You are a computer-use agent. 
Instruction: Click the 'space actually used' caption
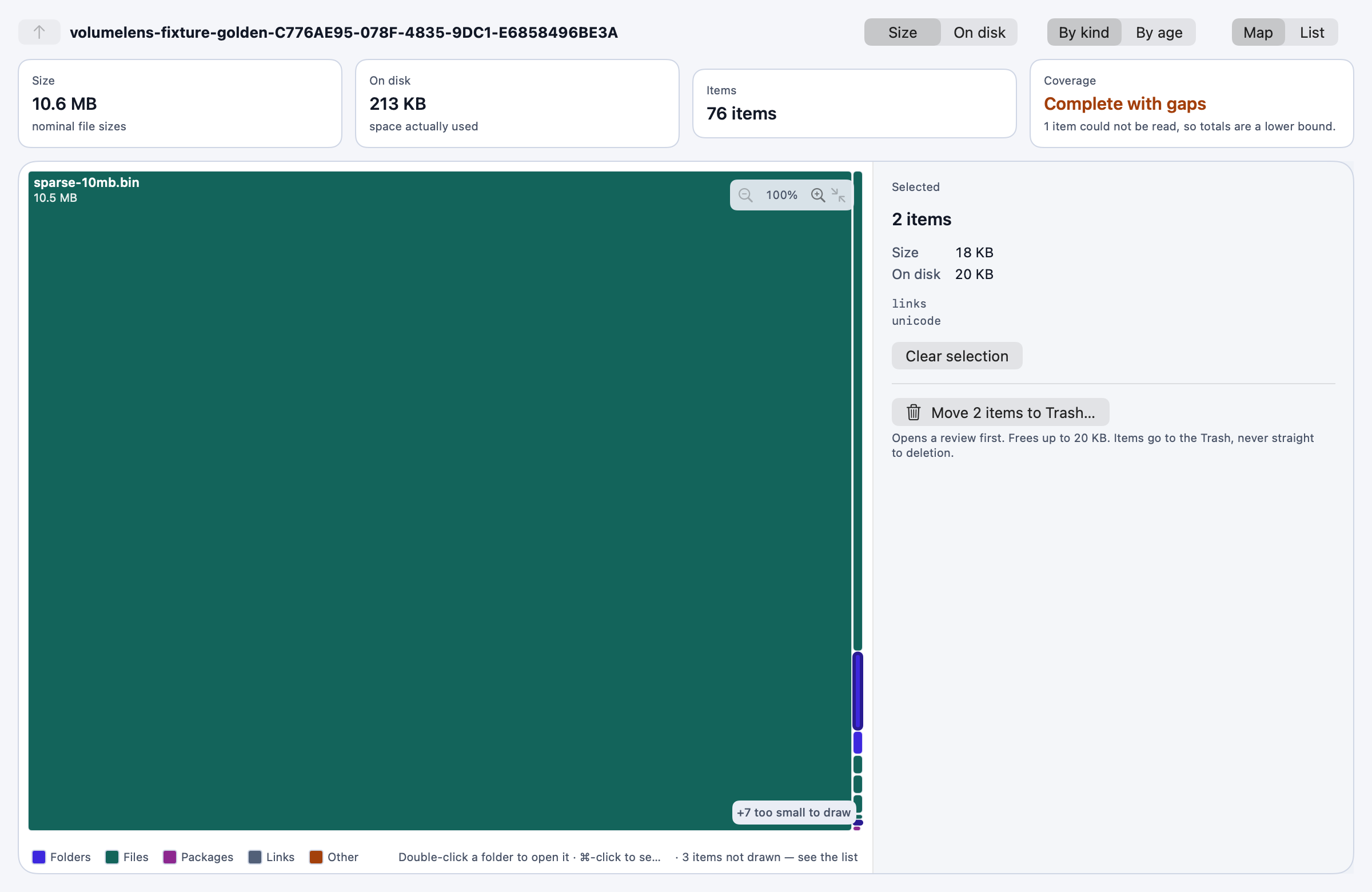(x=424, y=126)
